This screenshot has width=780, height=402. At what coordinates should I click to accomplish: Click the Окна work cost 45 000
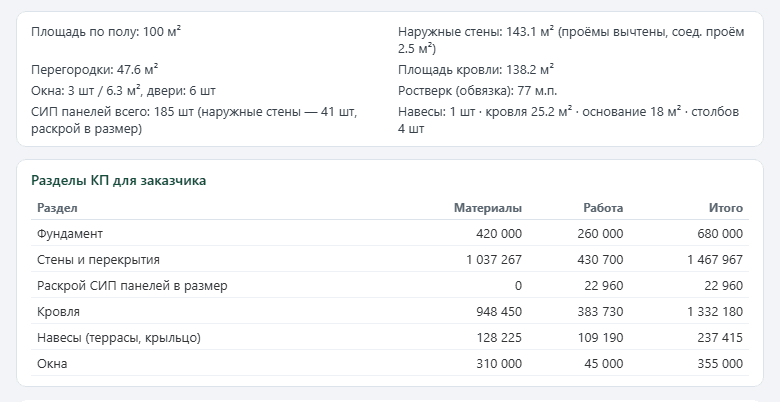tap(603, 363)
